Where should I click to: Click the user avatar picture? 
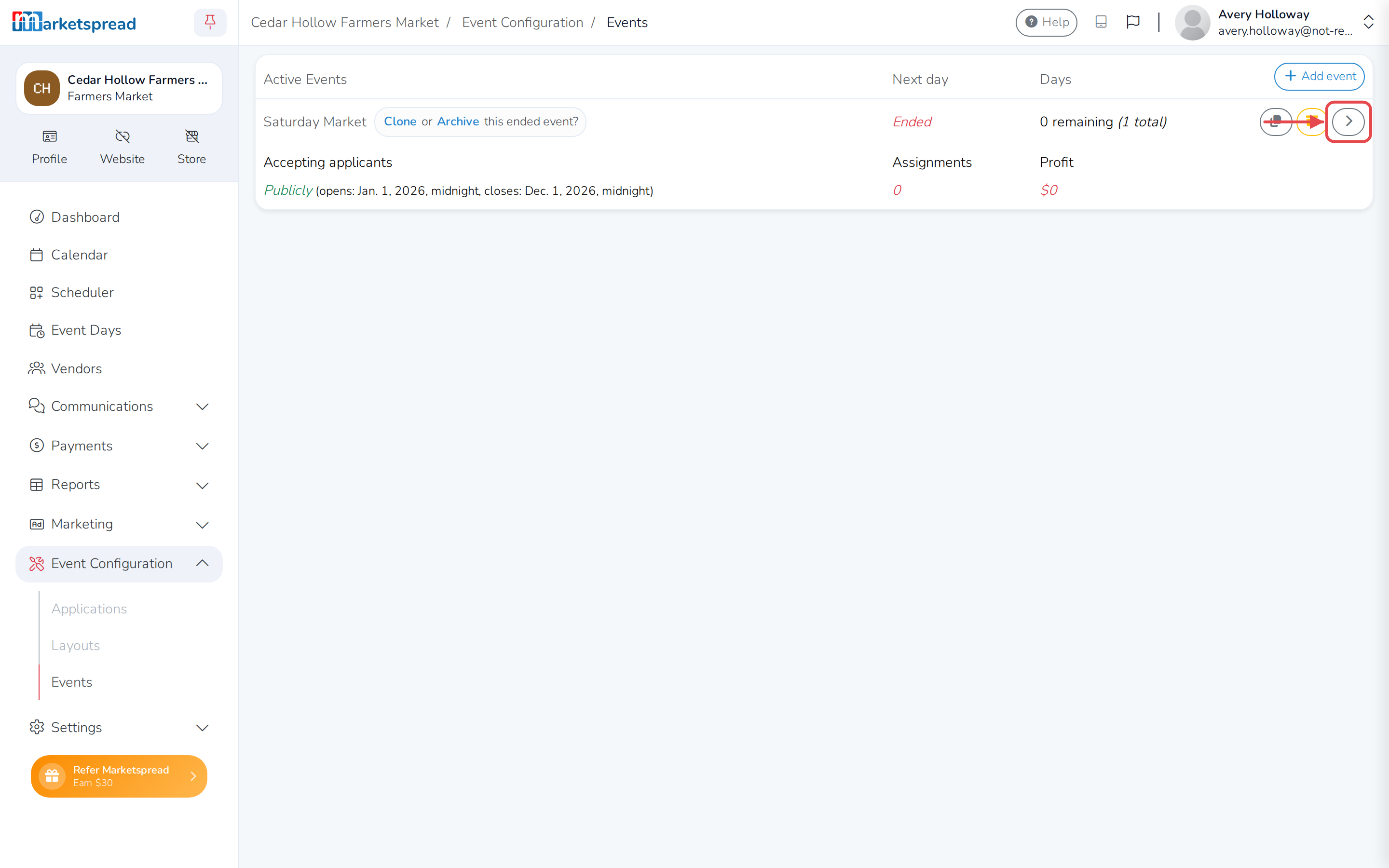coord(1192,22)
